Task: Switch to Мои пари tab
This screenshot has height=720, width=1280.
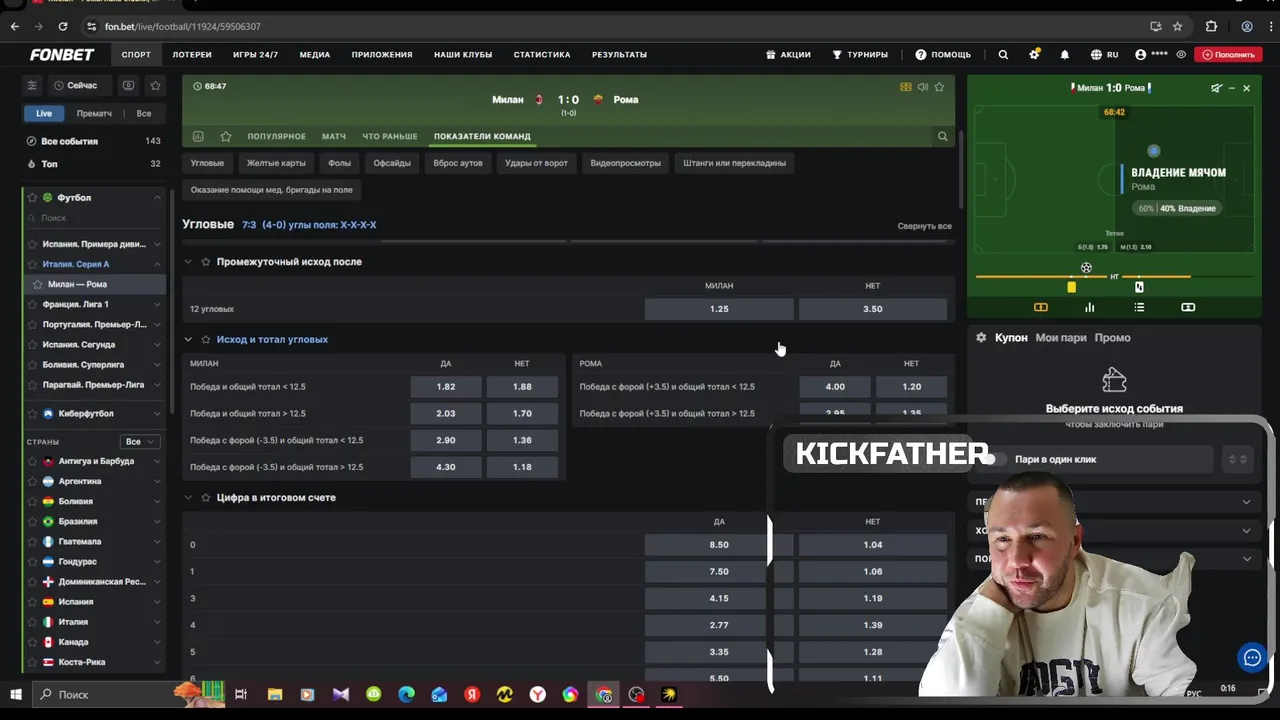Action: (1061, 338)
